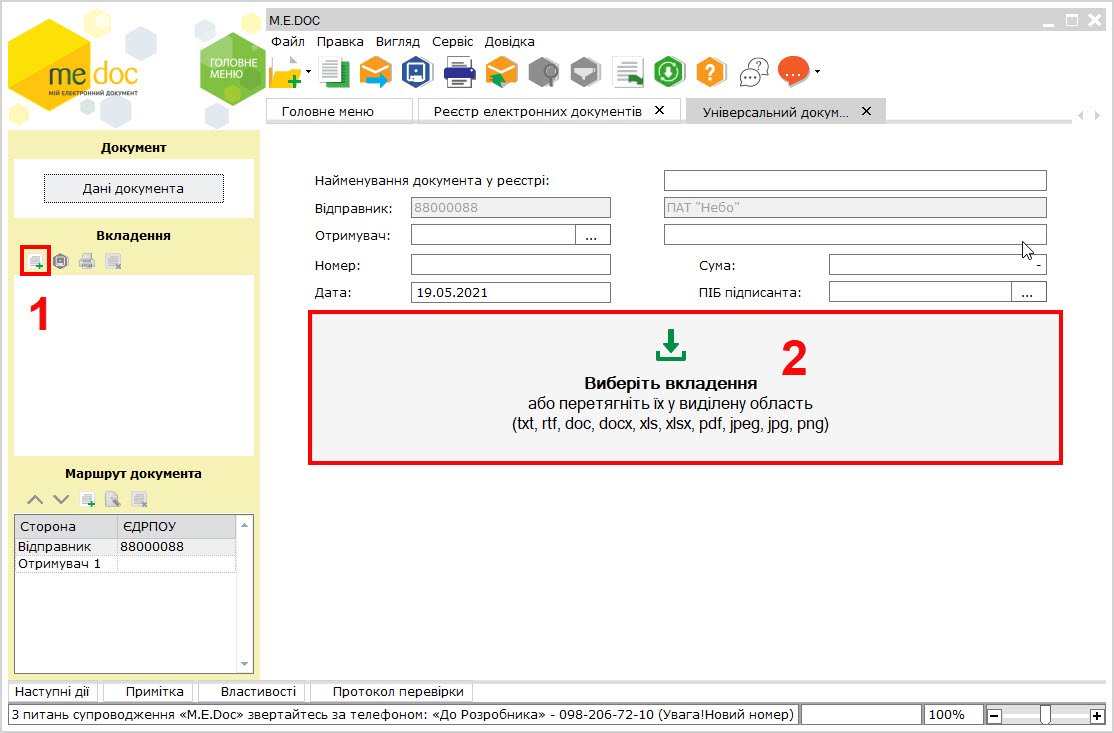Open recipient lookup ellipsis button for Отримувач

(x=592, y=235)
